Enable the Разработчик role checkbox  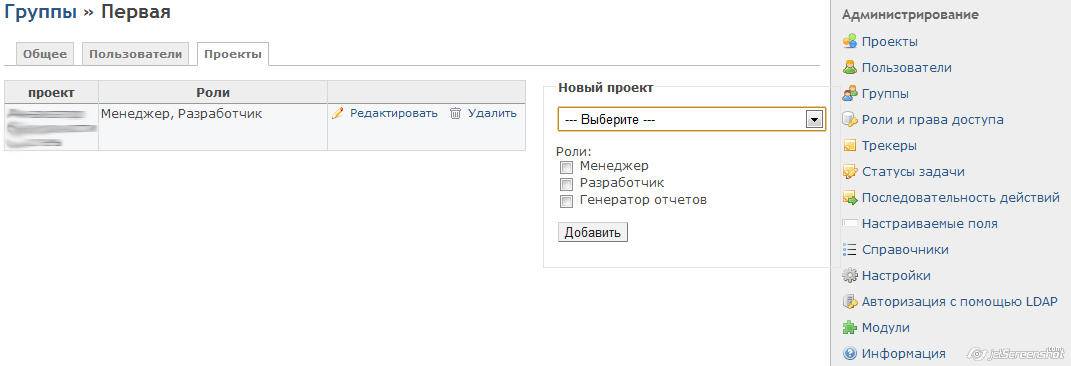(566, 184)
